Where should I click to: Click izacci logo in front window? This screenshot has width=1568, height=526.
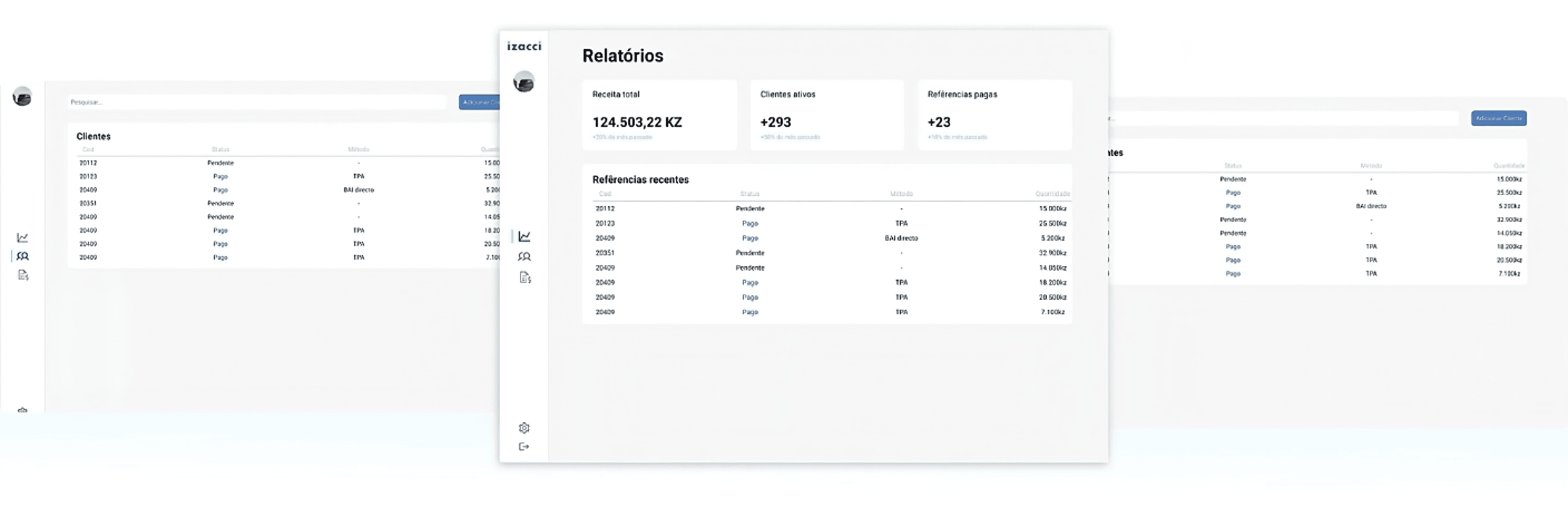(524, 46)
